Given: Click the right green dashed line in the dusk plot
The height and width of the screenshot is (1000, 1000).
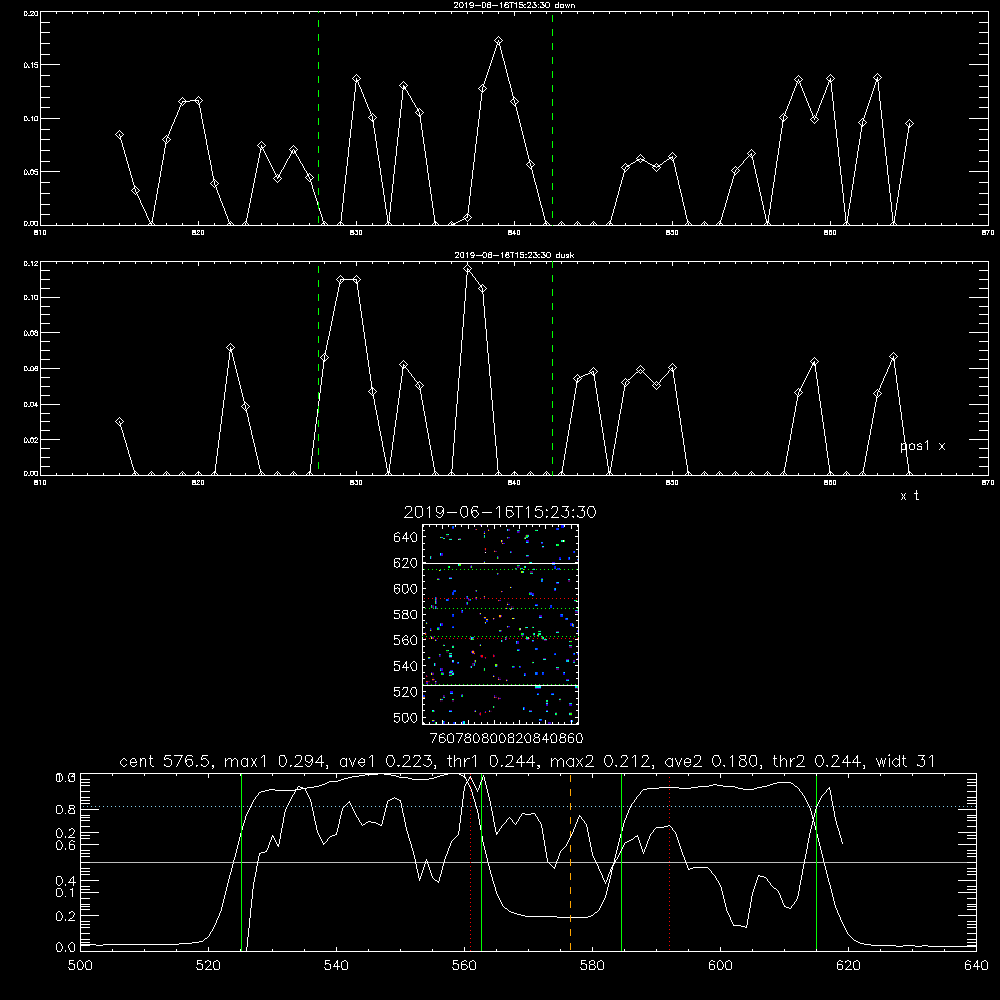Looking at the screenshot, I should coord(552,369).
